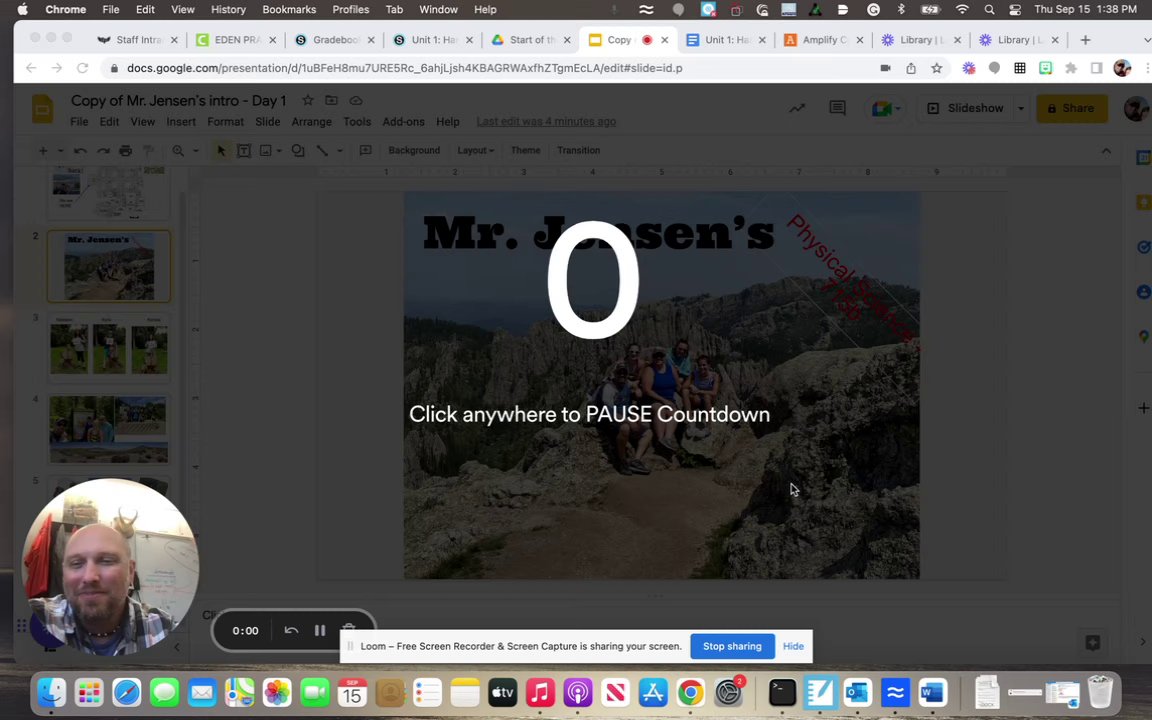Image resolution: width=1152 pixels, height=720 pixels.
Task: Open the Apple menu
Action: point(22,10)
